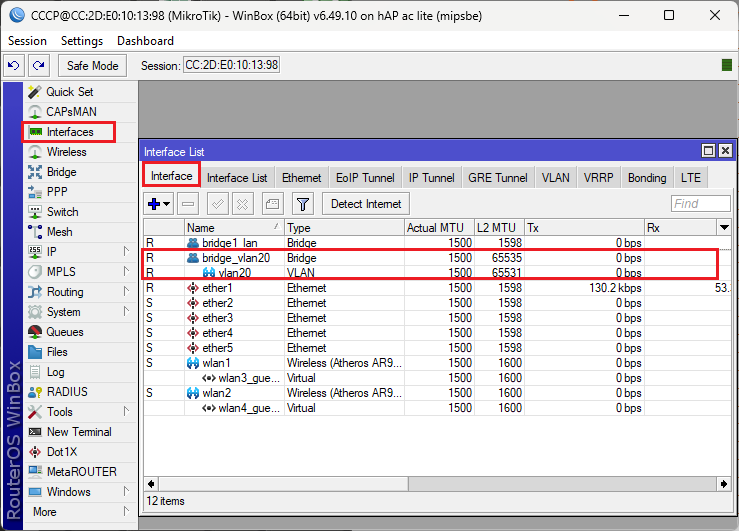Click the Undo arrow icon
The height and width of the screenshot is (531, 739).
pyautogui.click(x=14, y=65)
